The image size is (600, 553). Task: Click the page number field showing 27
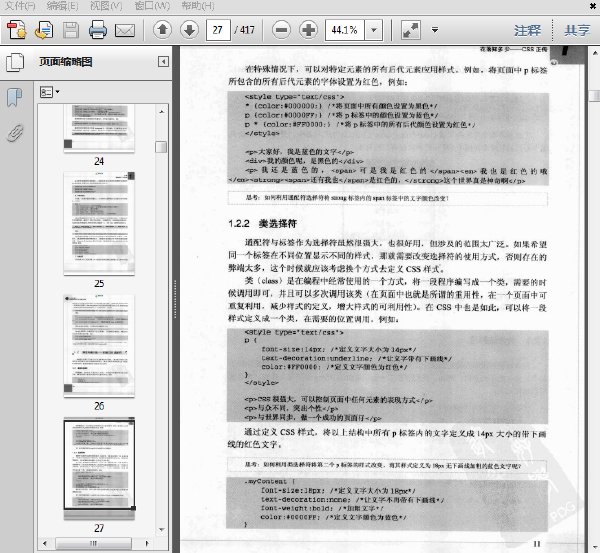[x=218, y=30]
